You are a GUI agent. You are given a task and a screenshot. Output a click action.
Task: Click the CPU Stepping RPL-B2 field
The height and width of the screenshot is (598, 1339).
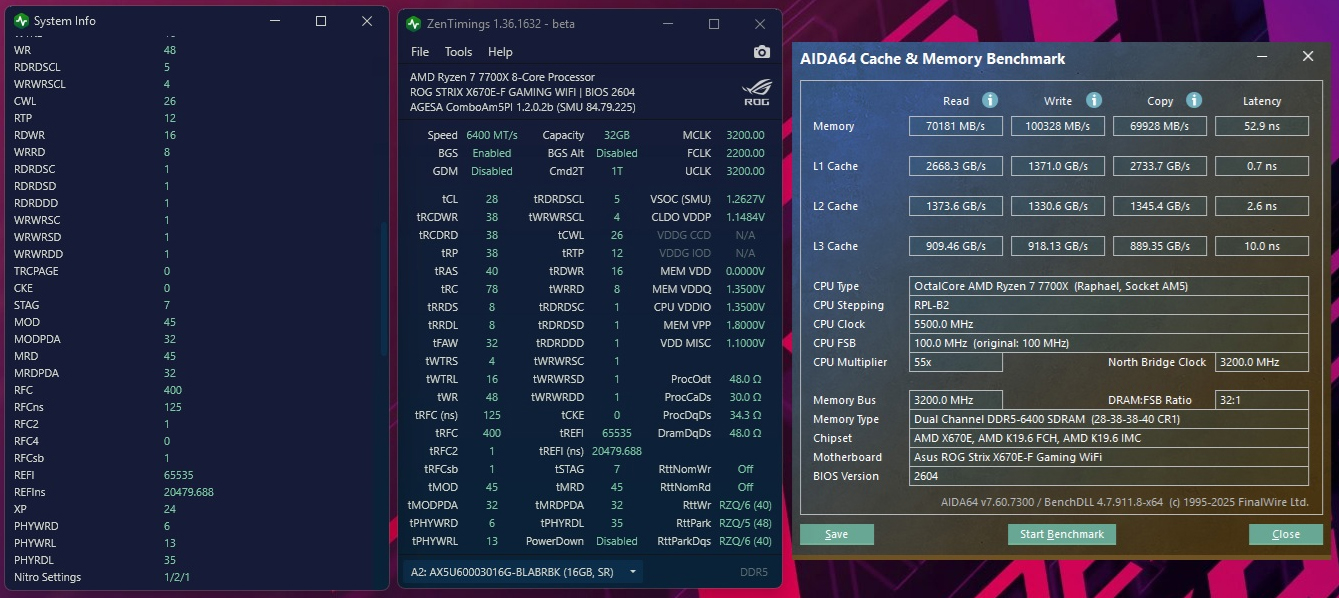pyautogui.click(x=1109, y=305)
